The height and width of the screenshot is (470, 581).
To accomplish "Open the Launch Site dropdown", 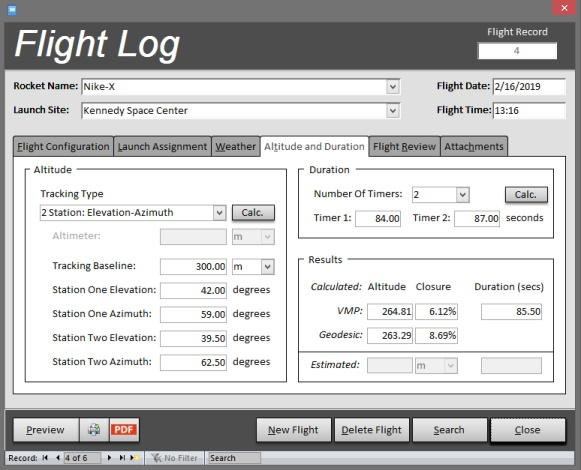I will (x=393, y=110).
